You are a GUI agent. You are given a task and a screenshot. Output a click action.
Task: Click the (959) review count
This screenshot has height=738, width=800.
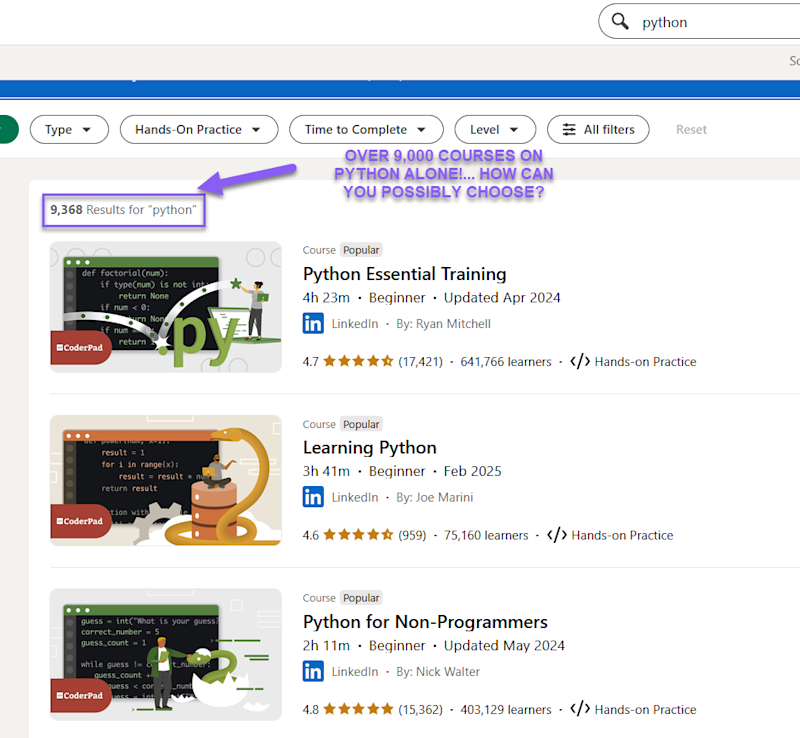(412, 535)
